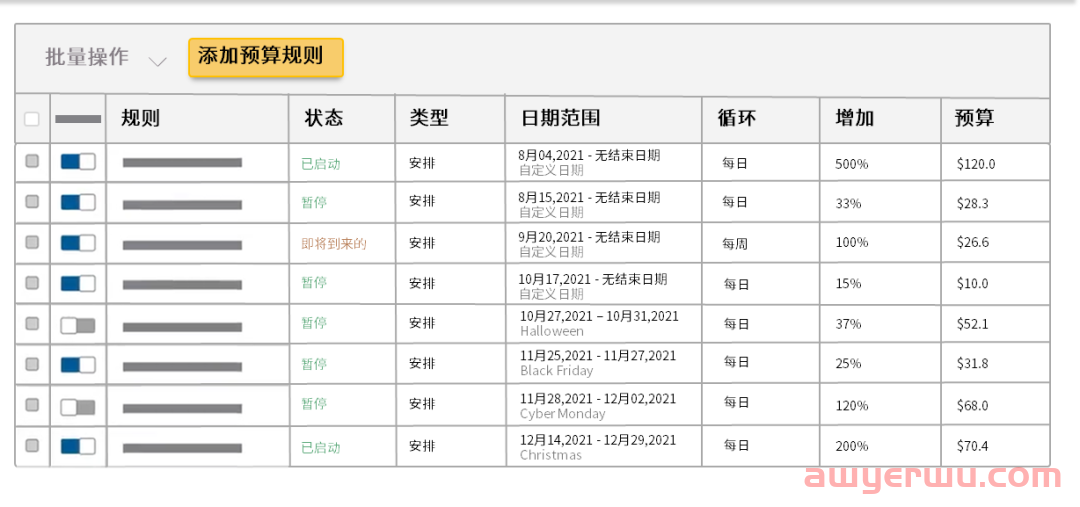The height and width of the screenshot is (507, 1080).
Task: Click the 33% increase value
Action: pos(849,203)
